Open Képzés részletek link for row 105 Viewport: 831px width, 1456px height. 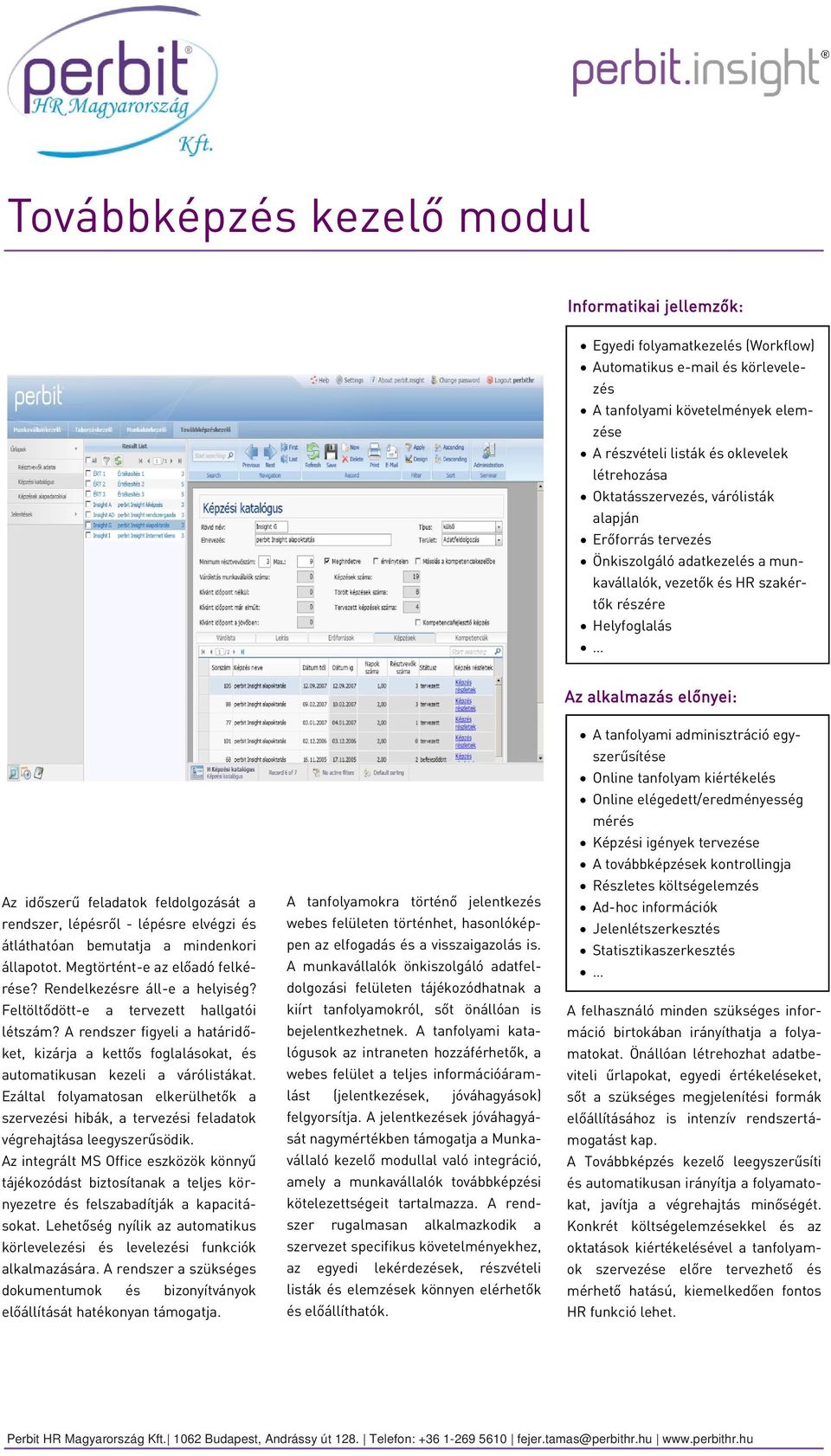tap(465, 686)
